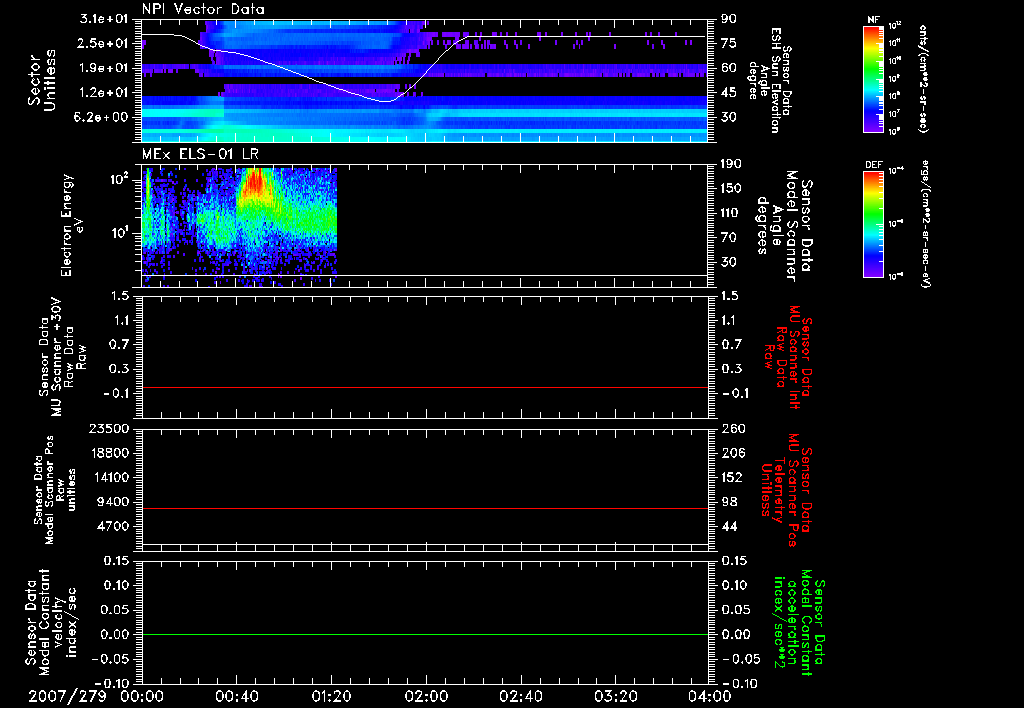Click the 'MU Scanner +30V' axis label
The image size is (1024, 708).
tap(57, 357)
